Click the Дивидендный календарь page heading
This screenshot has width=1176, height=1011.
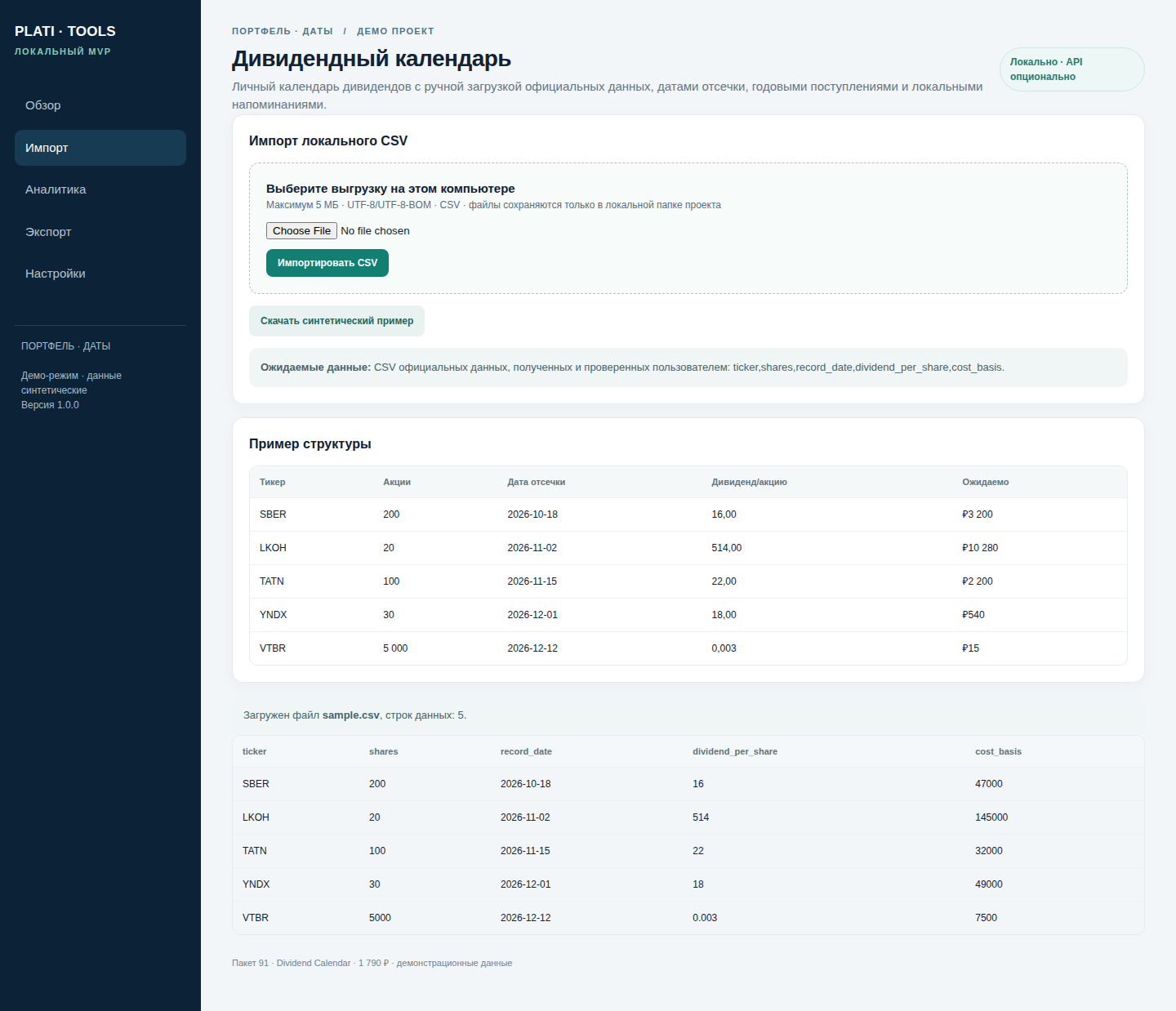(x=372, y=59)
